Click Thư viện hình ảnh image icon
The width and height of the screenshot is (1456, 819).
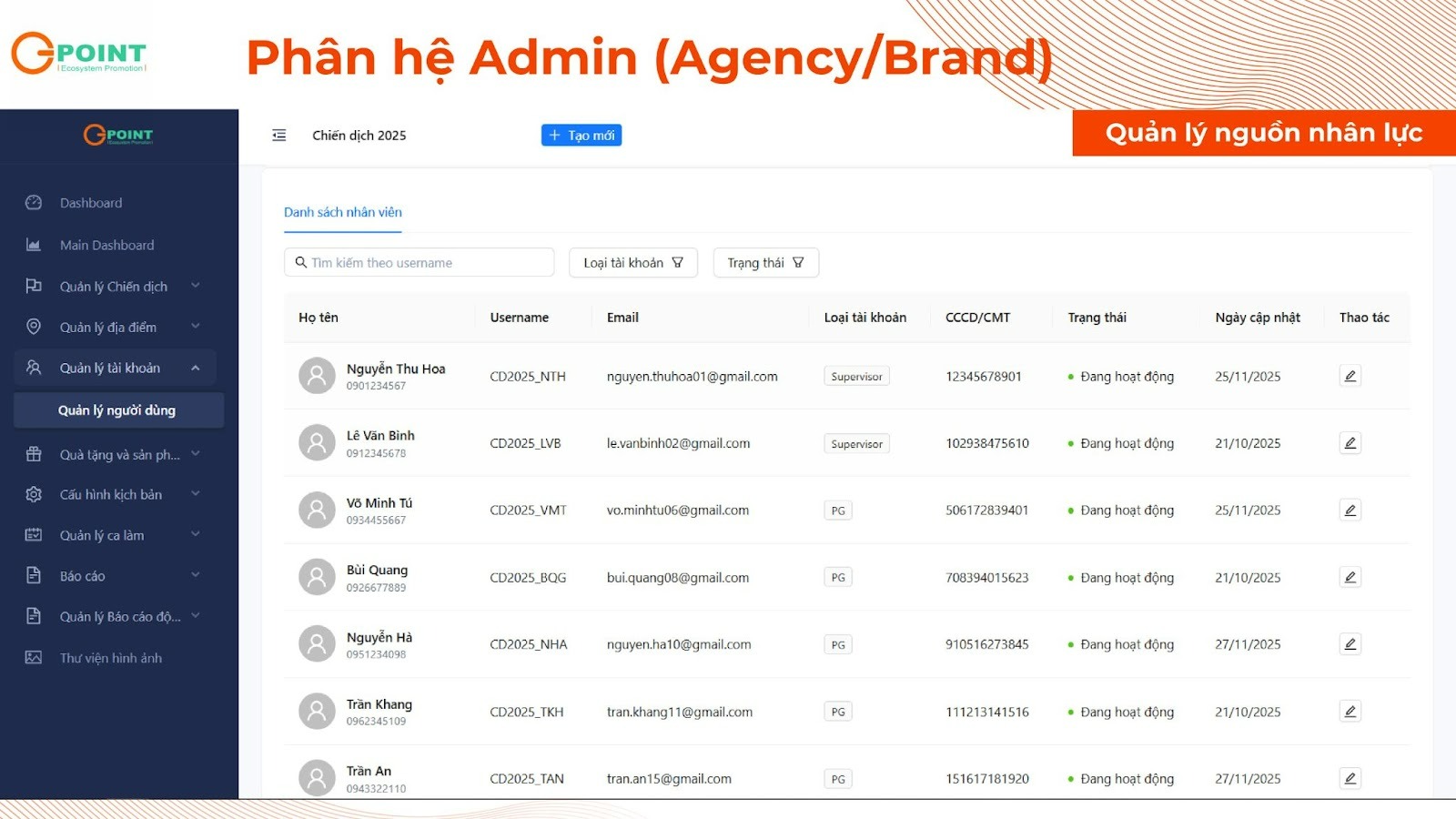pyautogui.click(x=34, y=658)
